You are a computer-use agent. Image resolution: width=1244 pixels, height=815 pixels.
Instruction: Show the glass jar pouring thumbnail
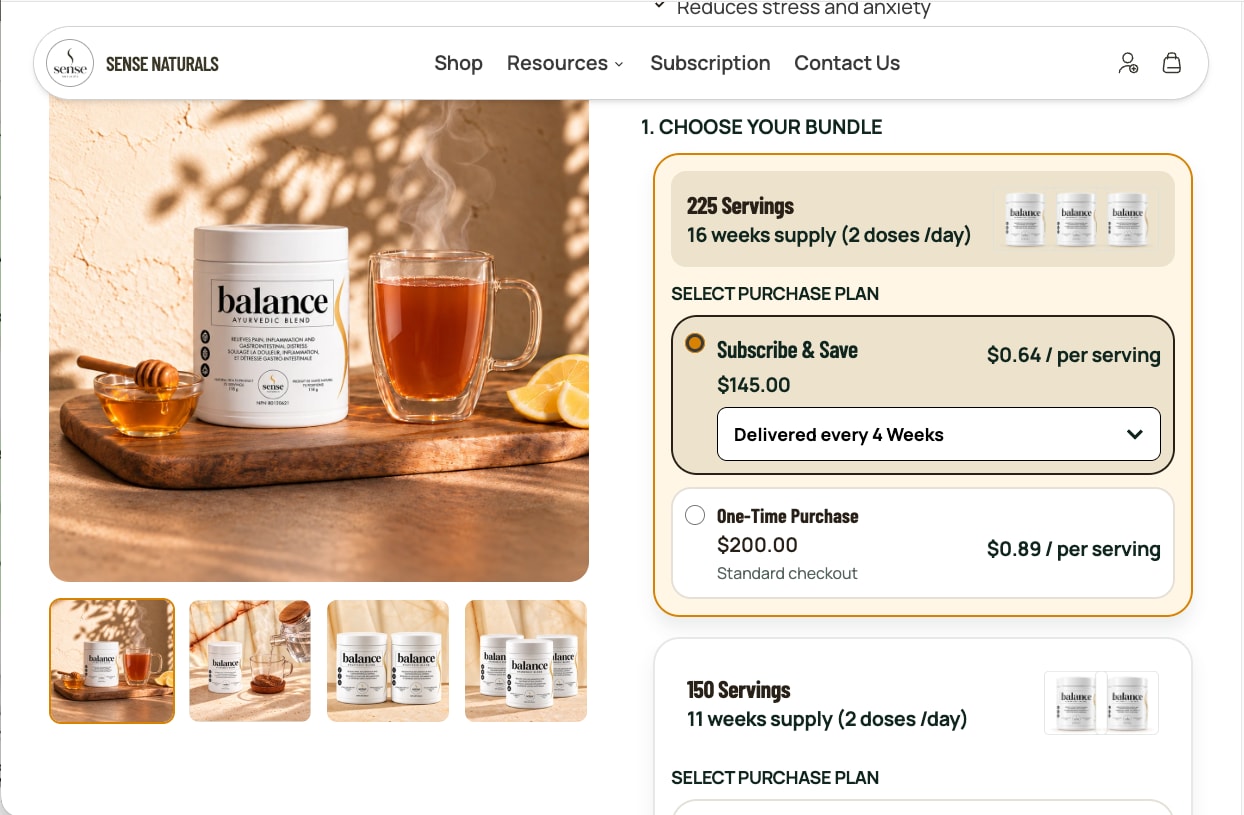coord(250,661)
